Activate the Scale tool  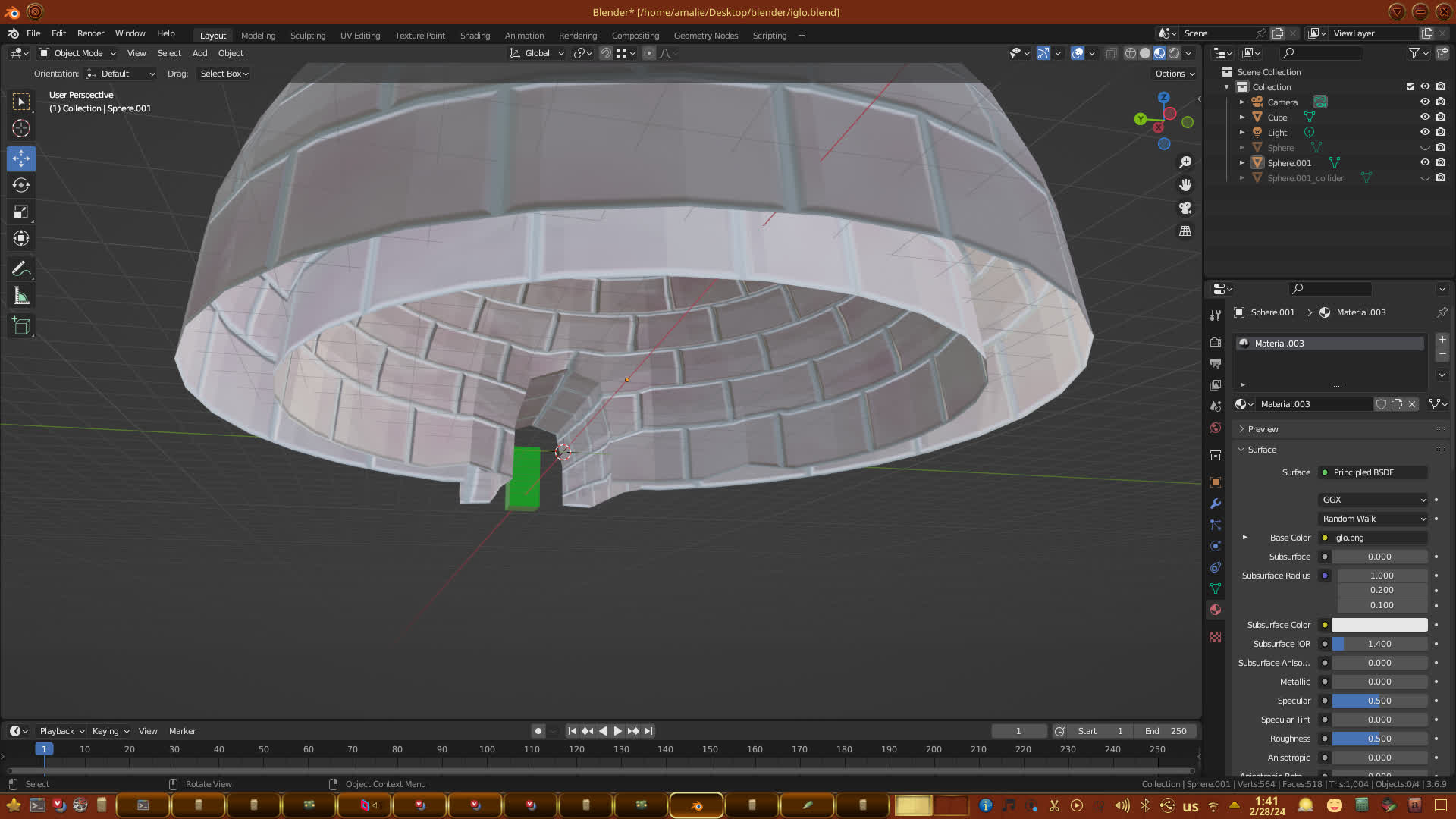[x=21, y=212]
